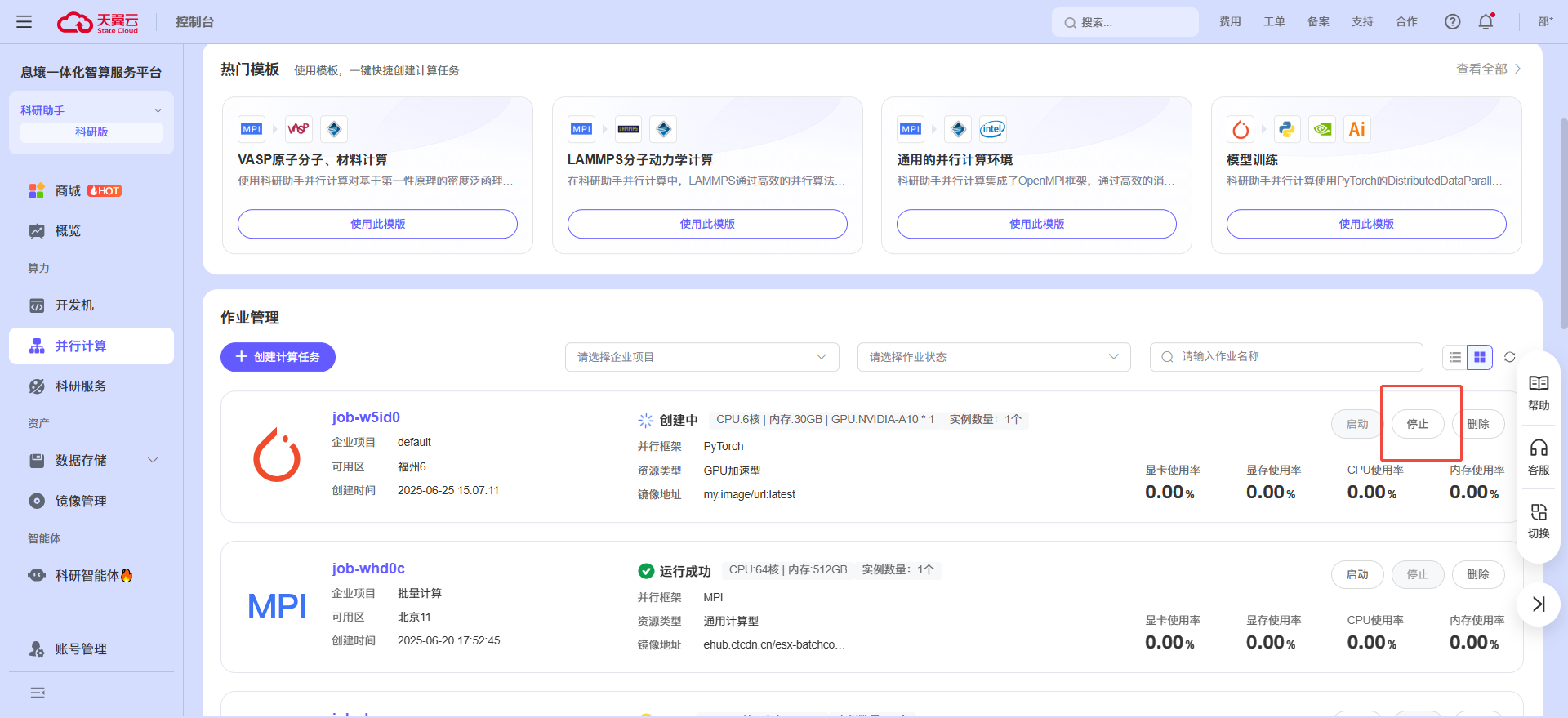Focus the 请输入作业名称 job name search field
Viewport: 1568px width, 718px height.
1286,357
